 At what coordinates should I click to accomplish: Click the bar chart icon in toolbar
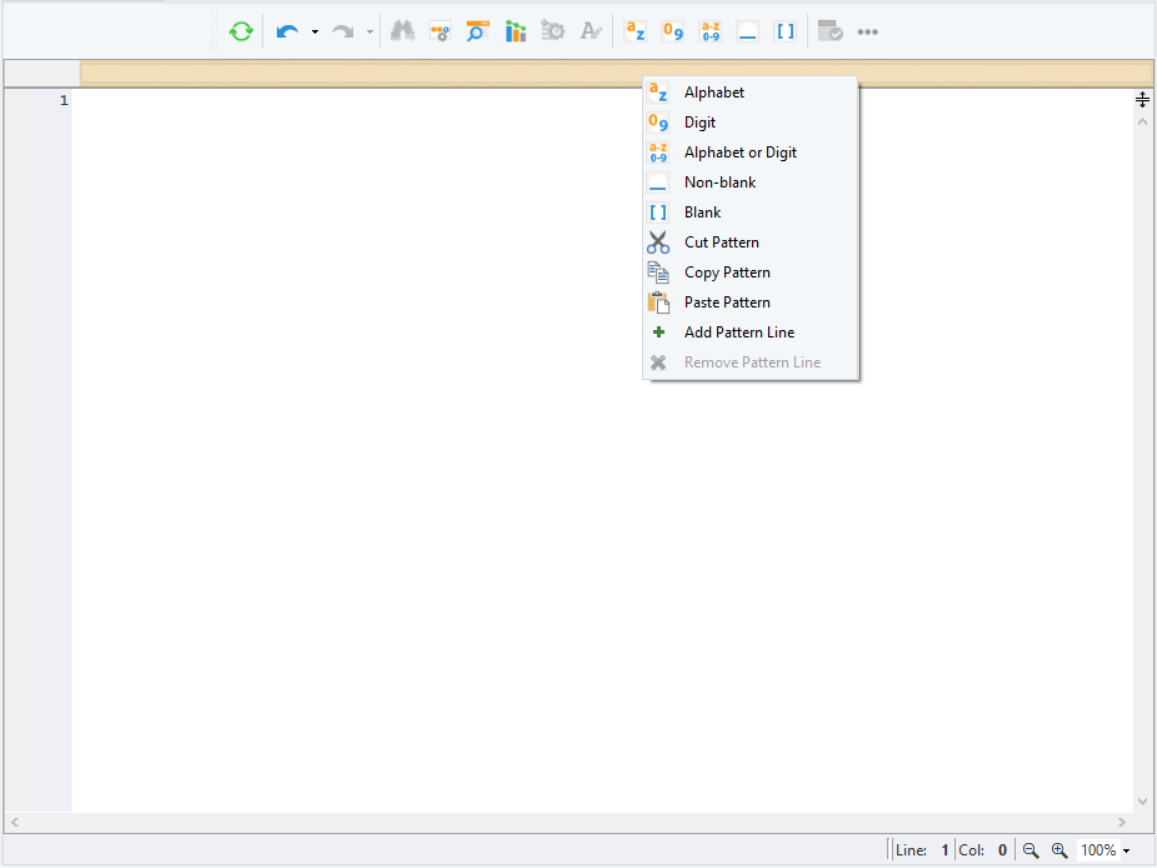pos(515,32)
